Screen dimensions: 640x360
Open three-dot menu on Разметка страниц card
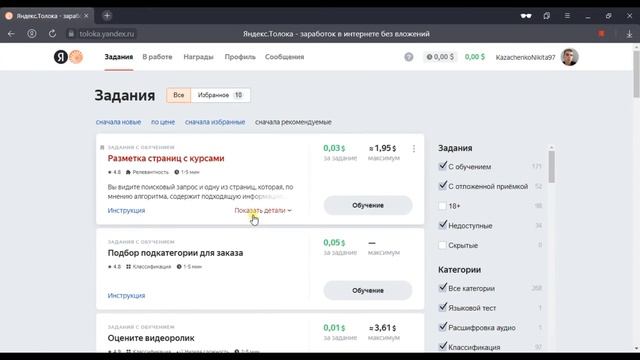click(414, 149)
